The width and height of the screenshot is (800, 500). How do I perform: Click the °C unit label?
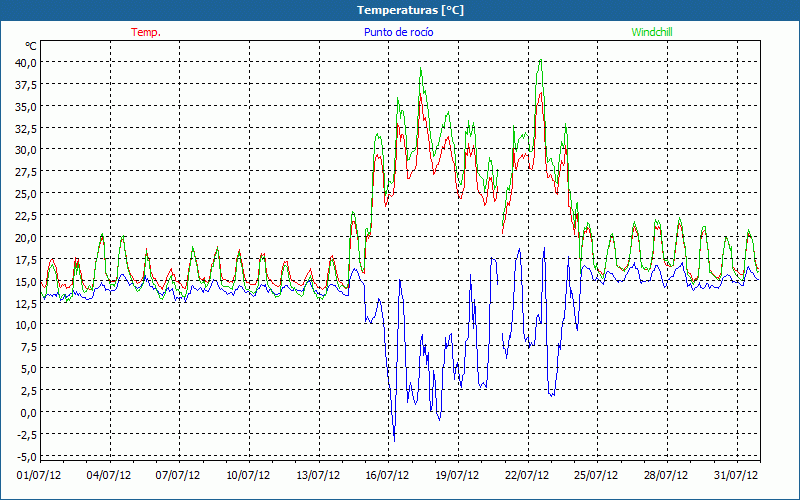pos(31,46)
